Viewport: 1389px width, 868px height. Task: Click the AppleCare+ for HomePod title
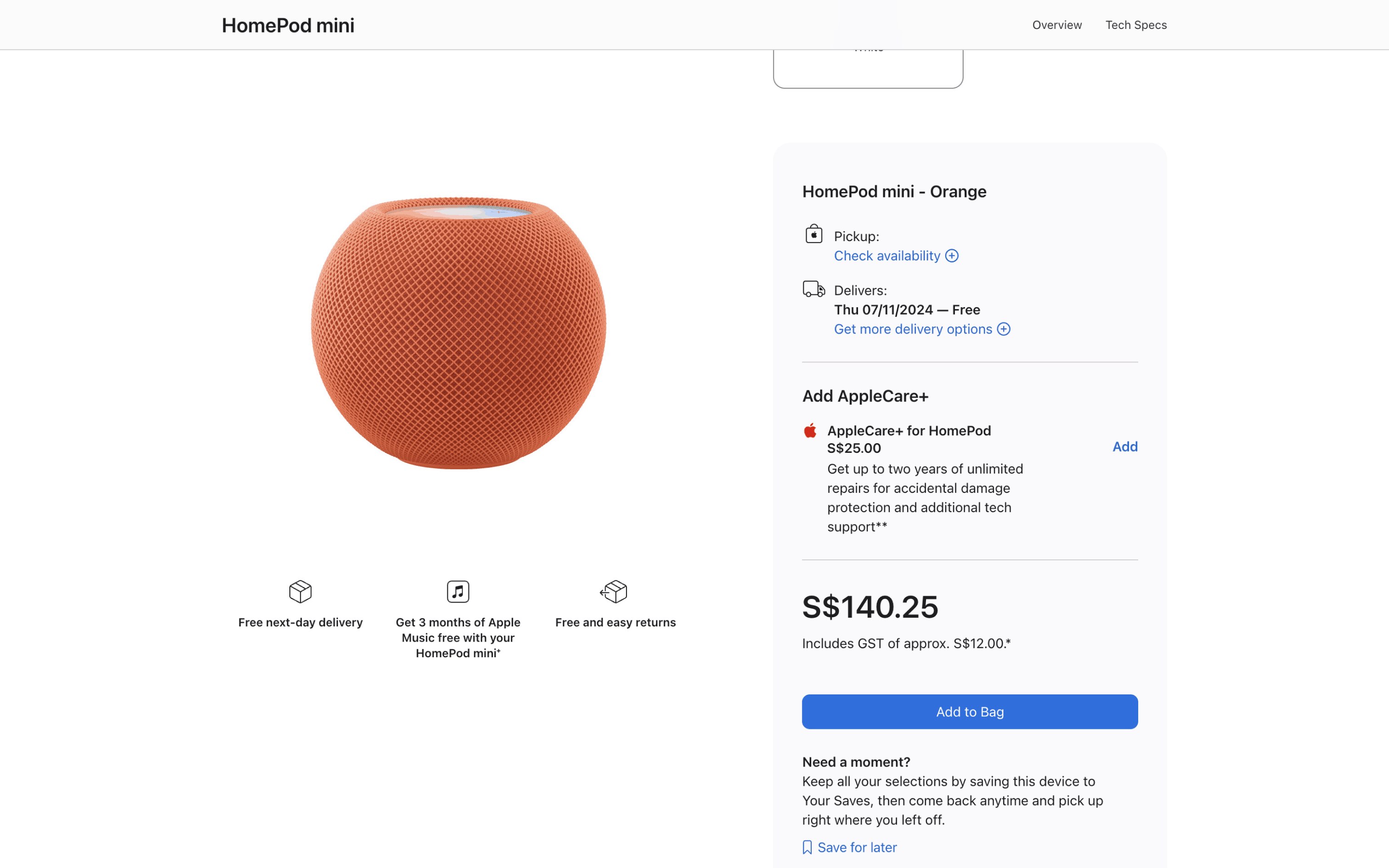click(x=909, y=431)
